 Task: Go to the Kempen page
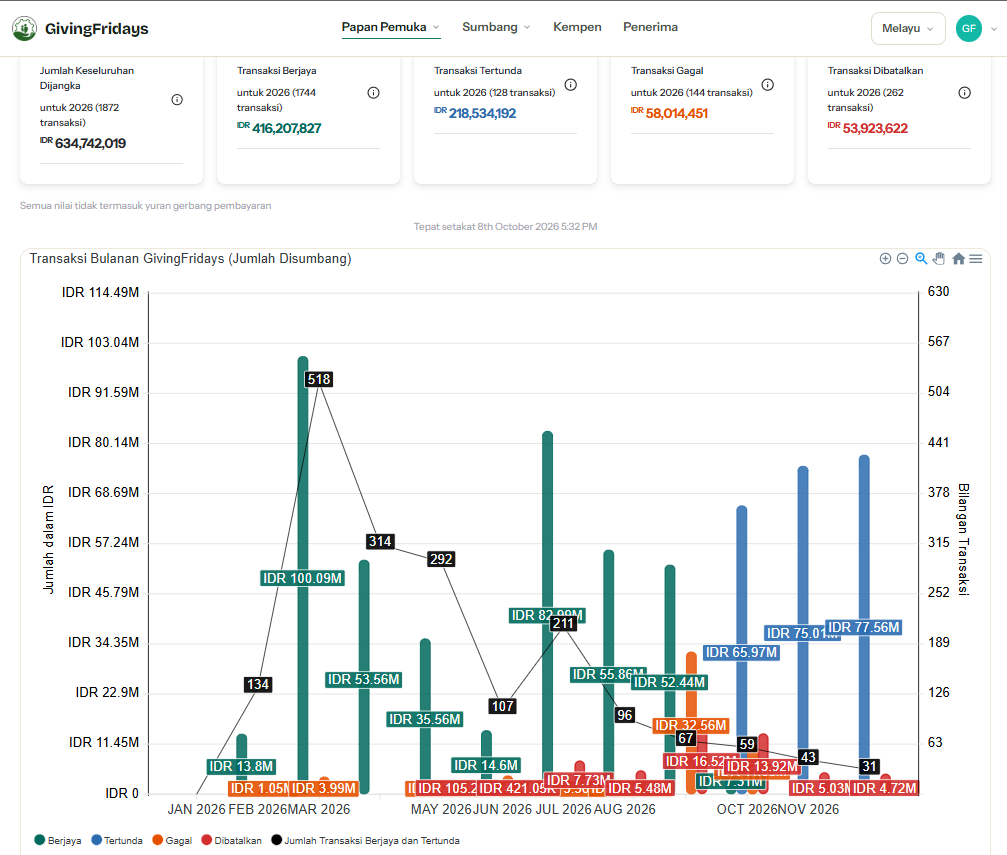pyautogui.click(x=577, y=27)
